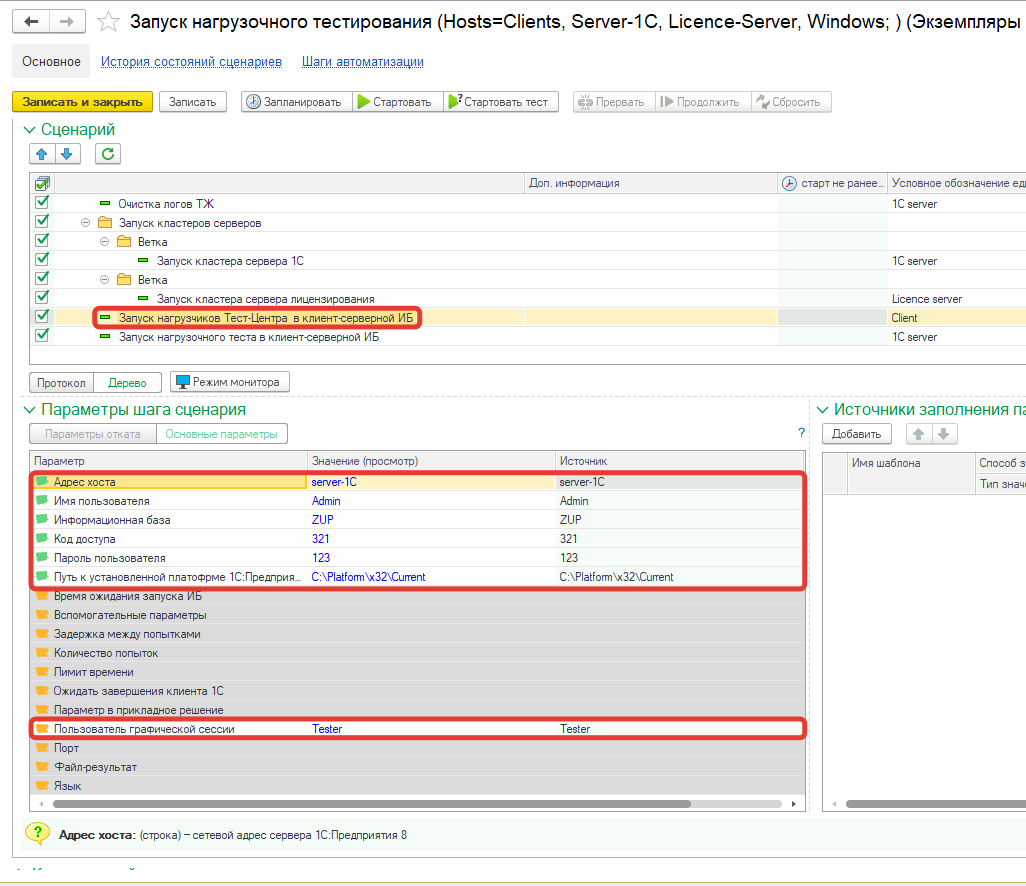Toggle the select-all checkbox in scenario header
The image size is (1026, 886).
(x=42, y=183)
